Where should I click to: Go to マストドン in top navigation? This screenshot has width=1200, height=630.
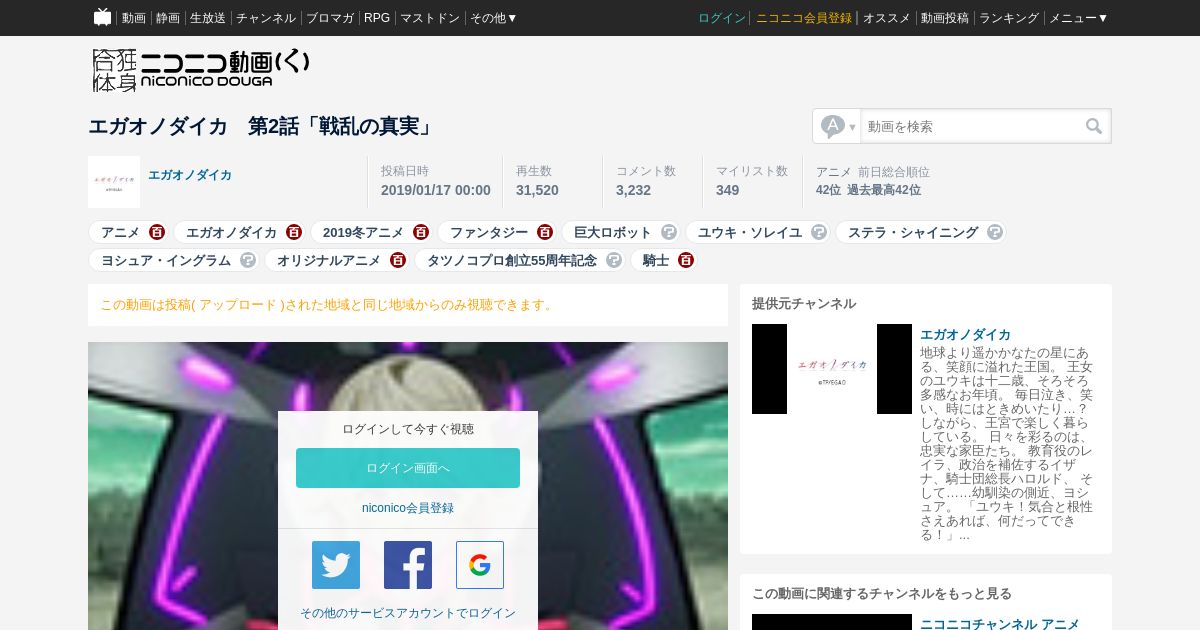[430, 18]
